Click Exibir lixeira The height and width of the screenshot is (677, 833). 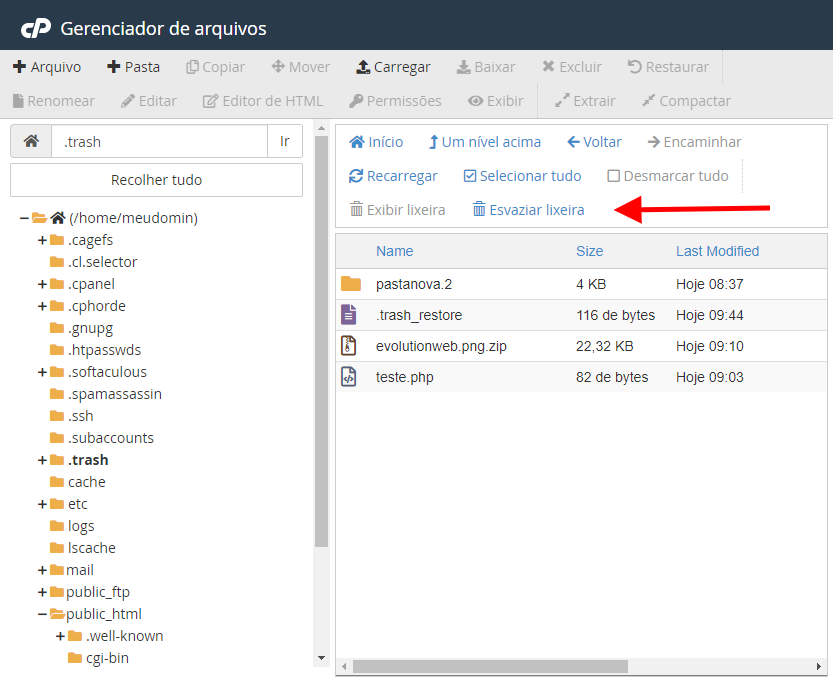pos(397,210)
